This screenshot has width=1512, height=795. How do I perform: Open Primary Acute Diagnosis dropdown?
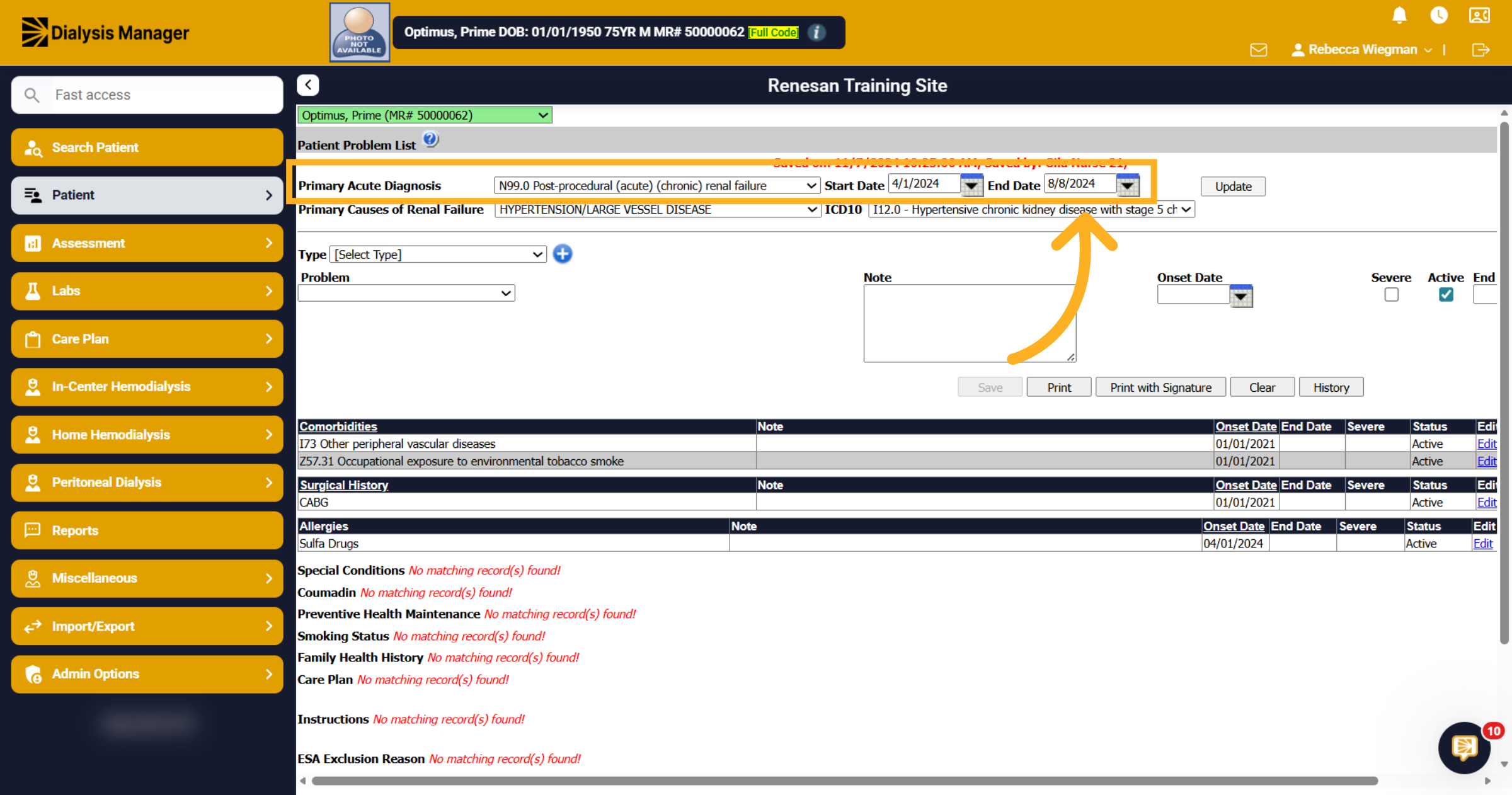coord(656,185)
